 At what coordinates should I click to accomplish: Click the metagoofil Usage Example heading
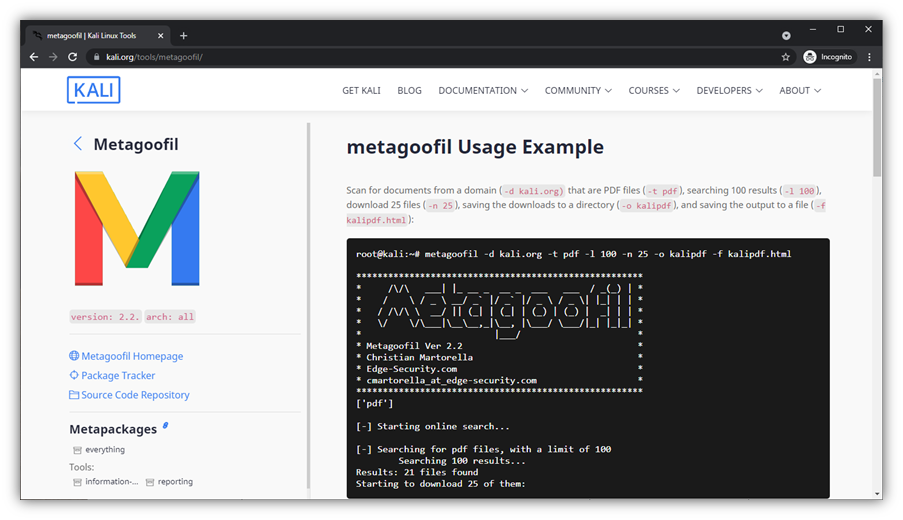pos(475,147)
